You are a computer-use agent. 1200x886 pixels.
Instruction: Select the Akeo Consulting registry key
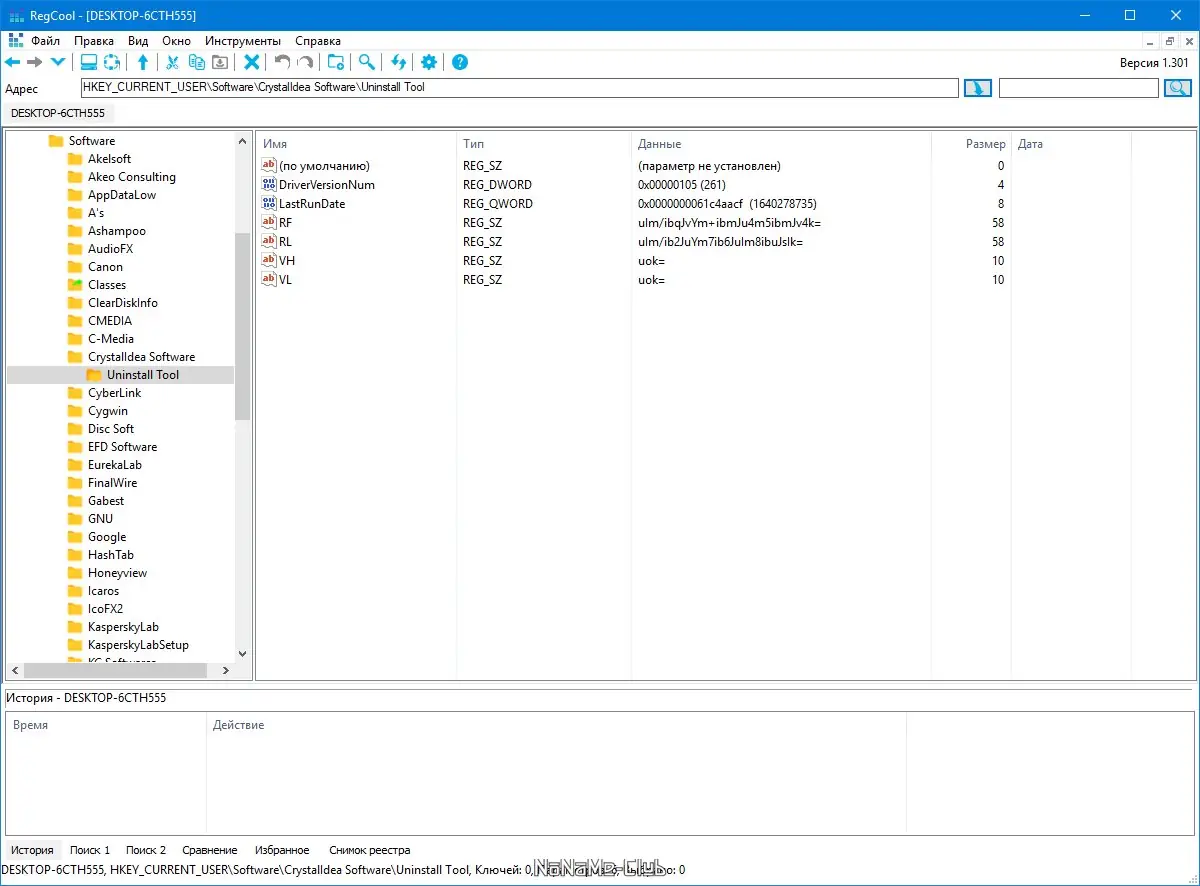click(131, 177)
